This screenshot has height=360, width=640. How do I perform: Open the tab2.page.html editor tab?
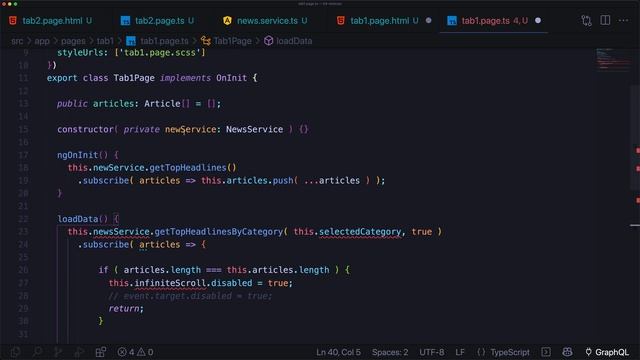[x=51, y=21]
